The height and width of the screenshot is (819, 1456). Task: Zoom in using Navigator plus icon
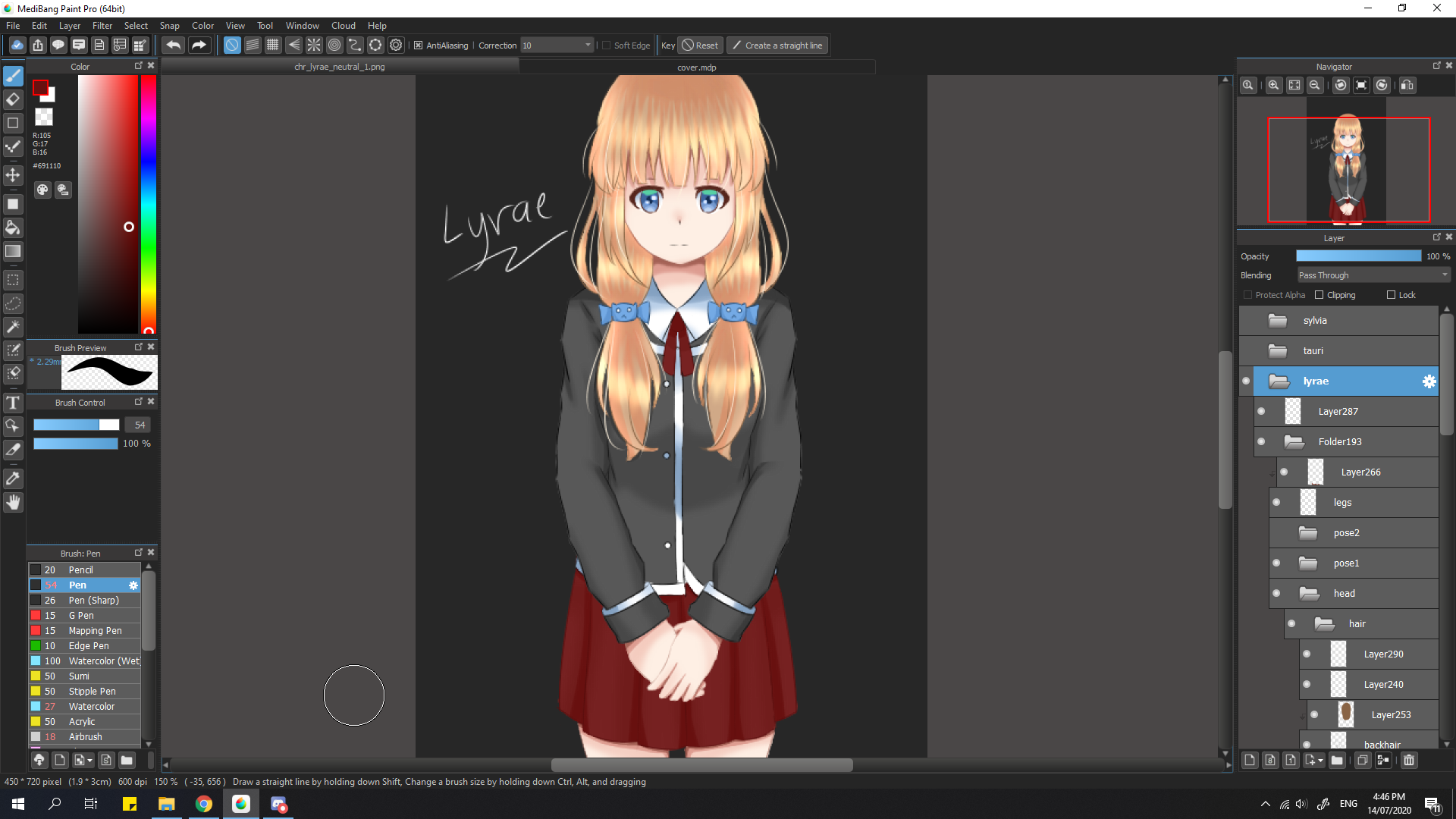(x=1274, y=85)
